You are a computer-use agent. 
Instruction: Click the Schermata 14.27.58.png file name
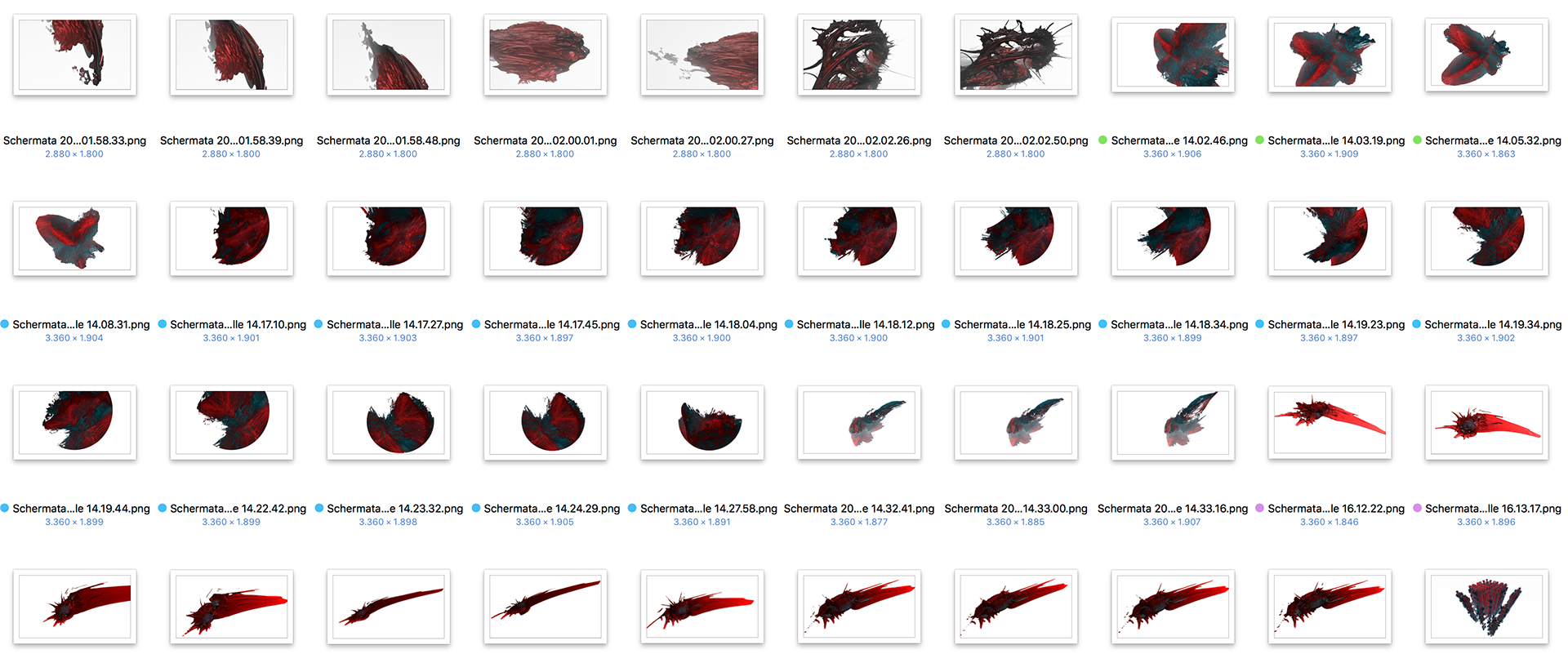point(709,509)
